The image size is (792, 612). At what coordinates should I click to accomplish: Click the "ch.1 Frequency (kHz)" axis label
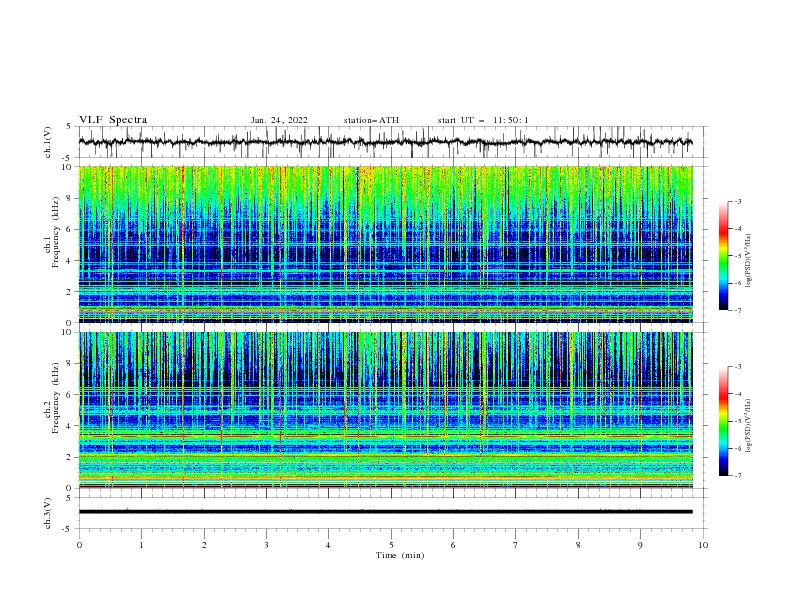(52, 232)
